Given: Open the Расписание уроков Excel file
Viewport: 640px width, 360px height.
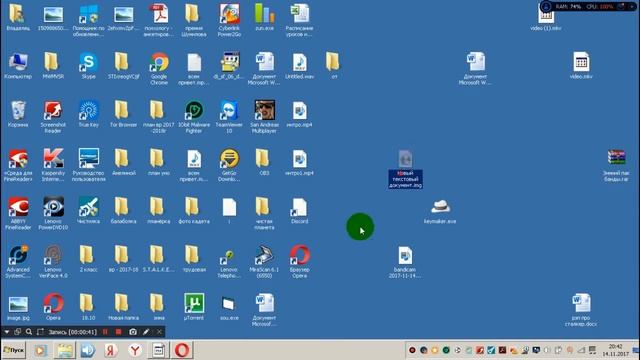Looking at the screenshot, I should click(x=299, y=20).
